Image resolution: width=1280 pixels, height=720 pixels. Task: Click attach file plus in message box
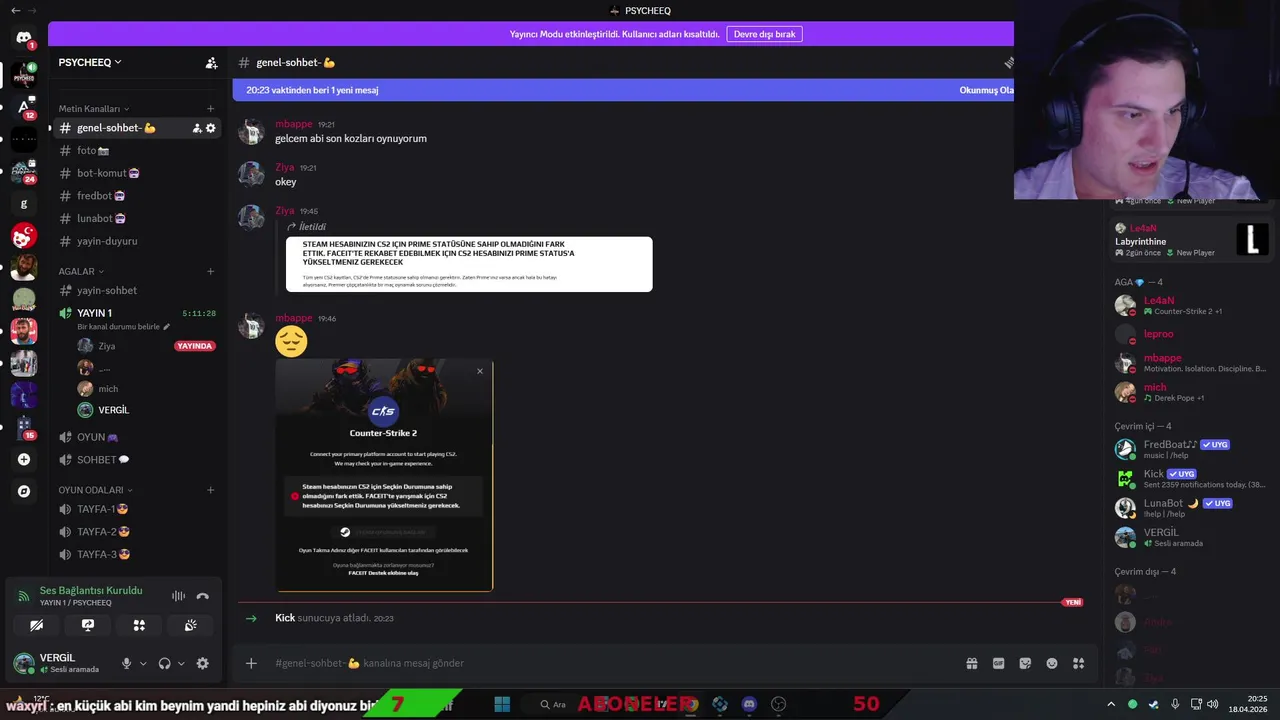coord(251,663)
